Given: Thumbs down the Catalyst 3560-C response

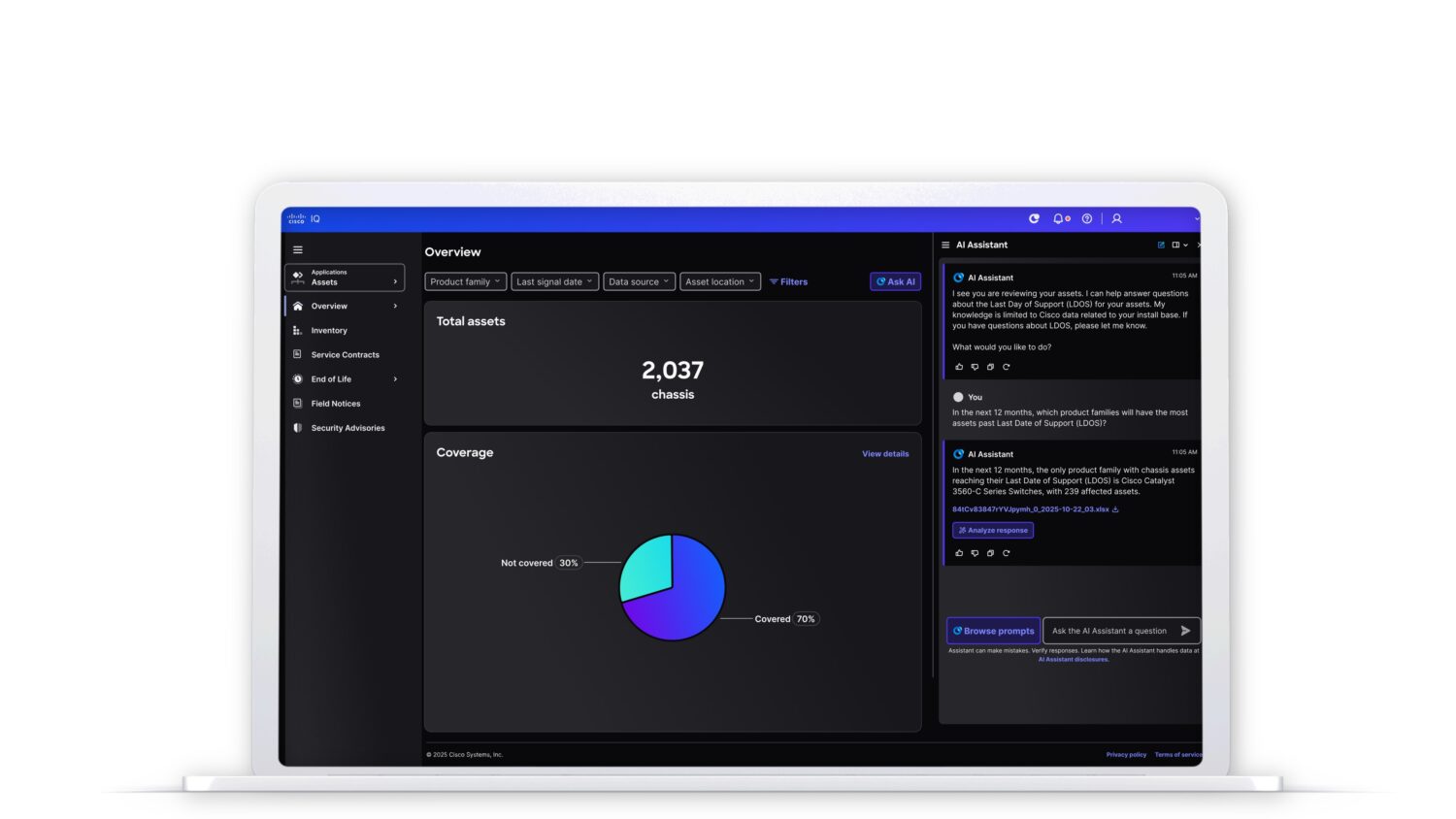Looking at the screenshot, I should click(975, 553).
